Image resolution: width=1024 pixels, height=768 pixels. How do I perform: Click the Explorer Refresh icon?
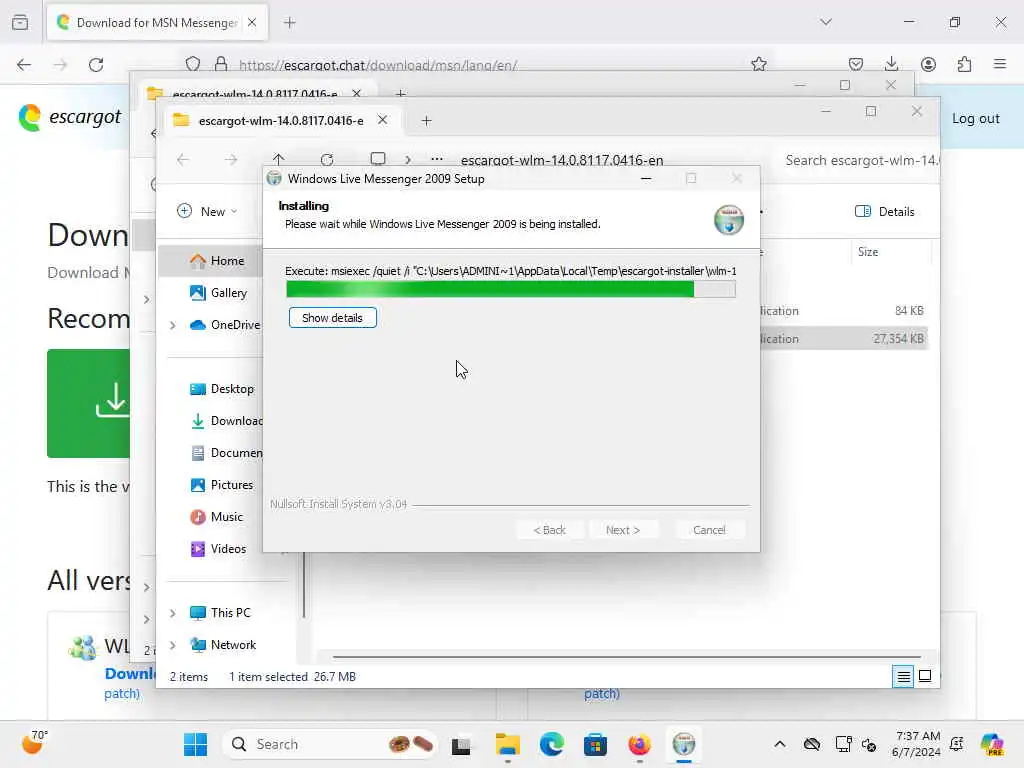click(327, 159)
